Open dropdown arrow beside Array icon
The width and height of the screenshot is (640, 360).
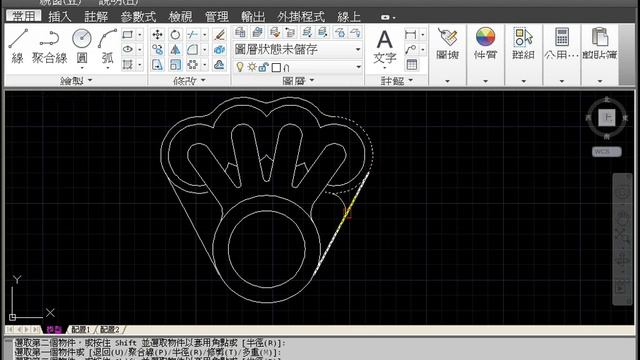pos(204,64)
